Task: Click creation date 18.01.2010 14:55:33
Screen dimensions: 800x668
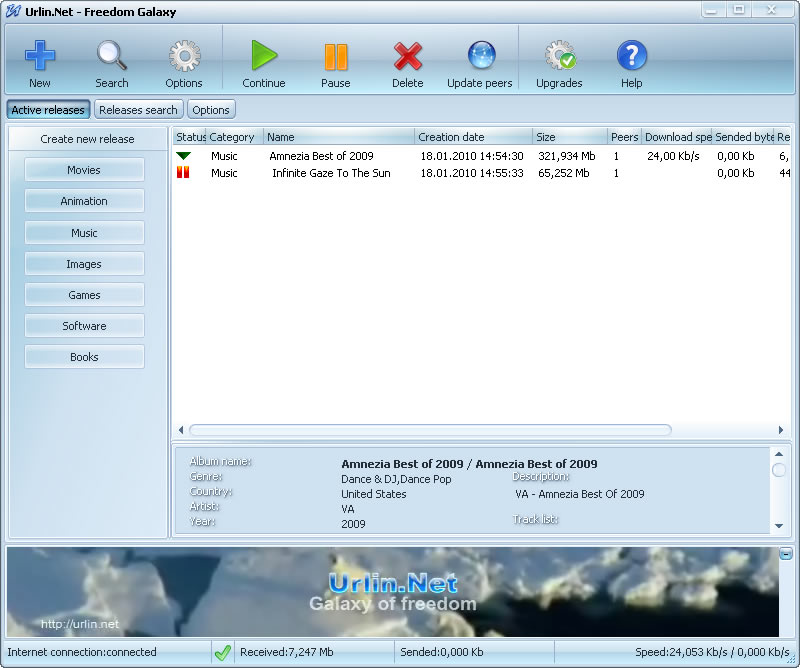Action: tap(472, 173)
